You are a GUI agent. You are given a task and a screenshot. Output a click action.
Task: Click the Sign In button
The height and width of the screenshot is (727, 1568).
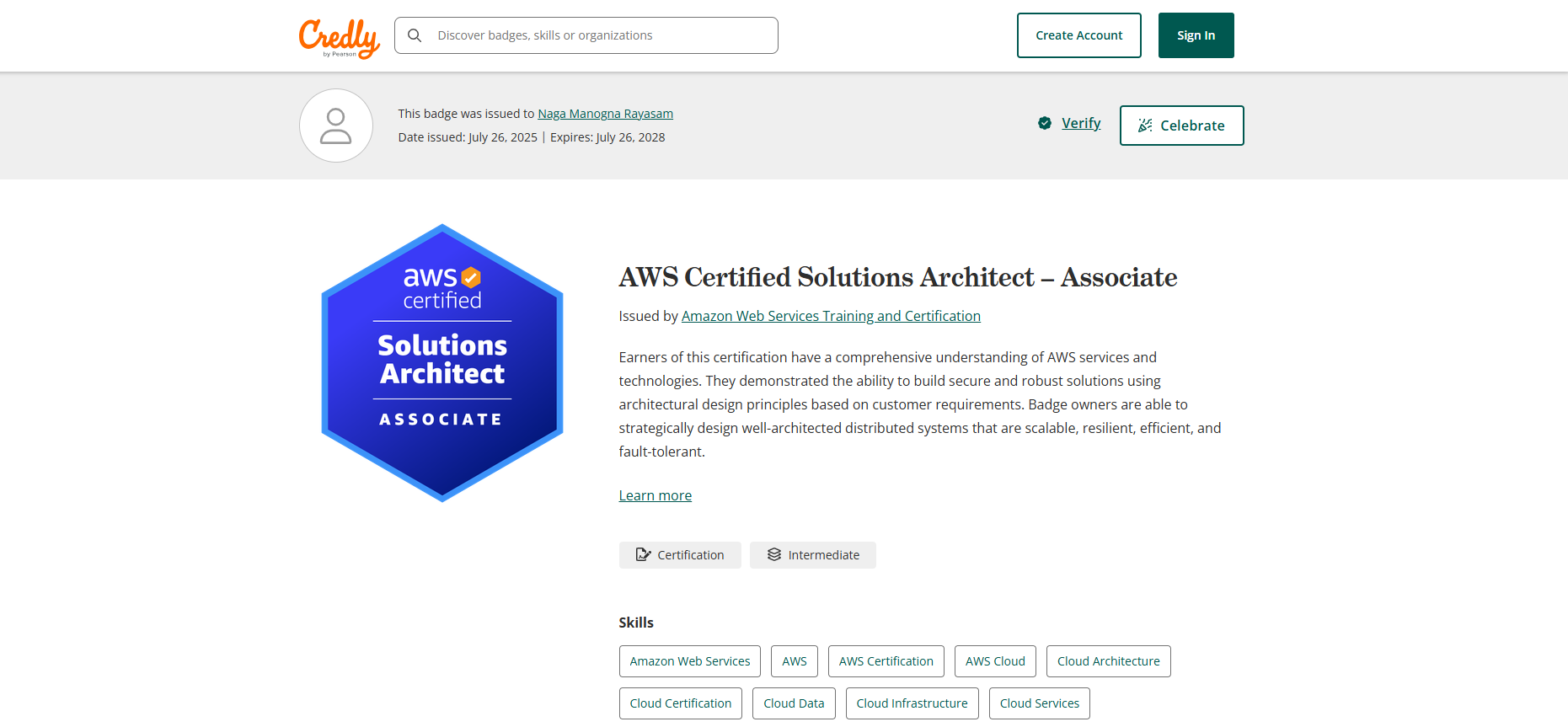[x=1196, y=35]
